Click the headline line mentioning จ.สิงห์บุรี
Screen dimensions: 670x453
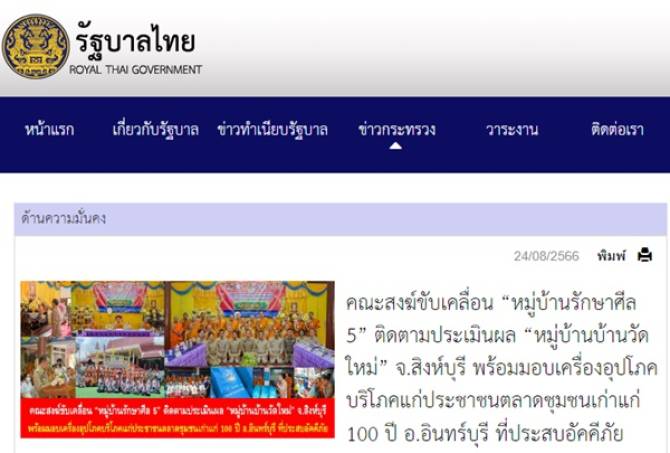pyautogui.click(x=501, y=368)
